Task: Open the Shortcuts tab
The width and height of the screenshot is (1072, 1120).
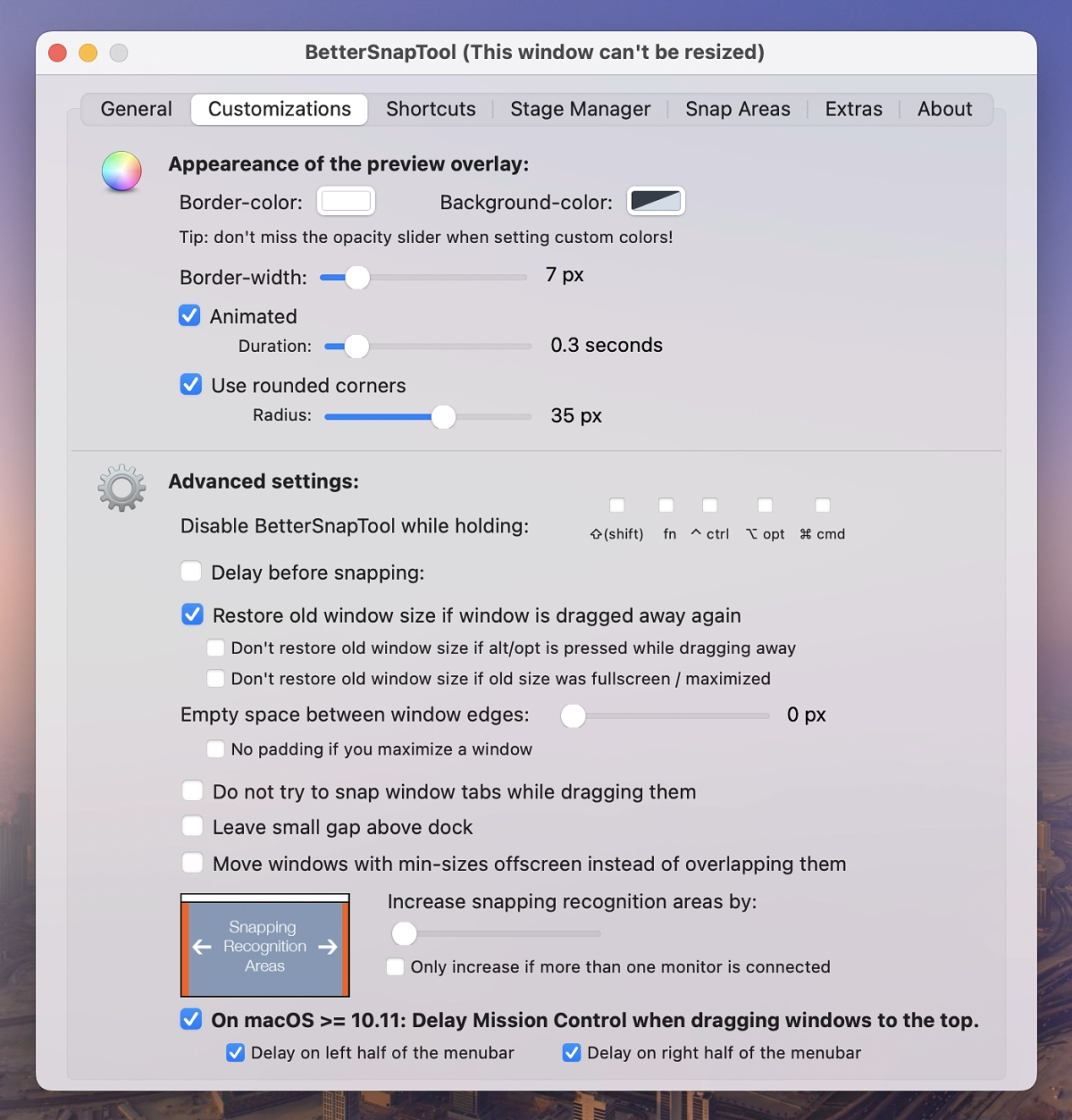Action: pos(431,109)
